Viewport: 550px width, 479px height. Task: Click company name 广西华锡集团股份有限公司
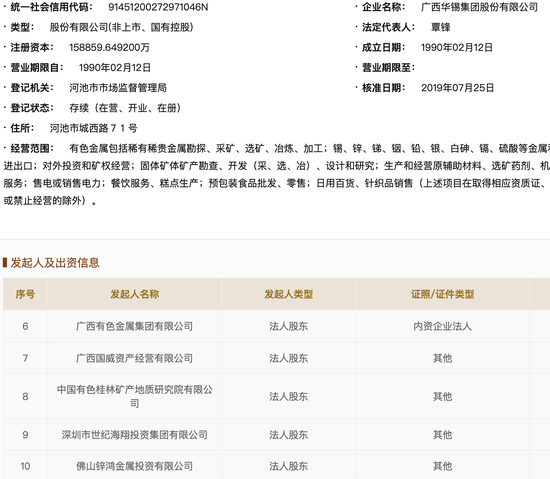click(x=479, y=7)
